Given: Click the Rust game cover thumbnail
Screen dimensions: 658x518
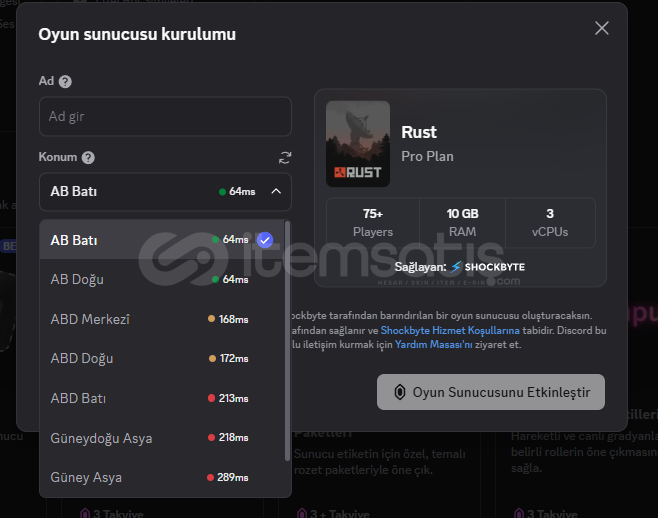Looking at the screenshot, I should (x=358, y=144).
